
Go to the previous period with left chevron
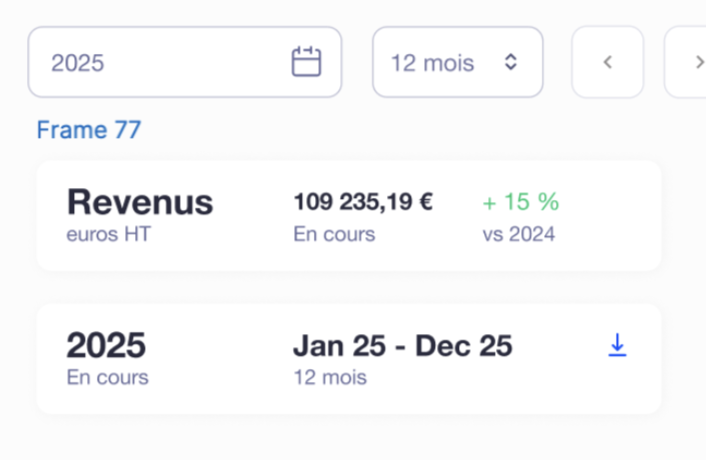click(607, 62)
